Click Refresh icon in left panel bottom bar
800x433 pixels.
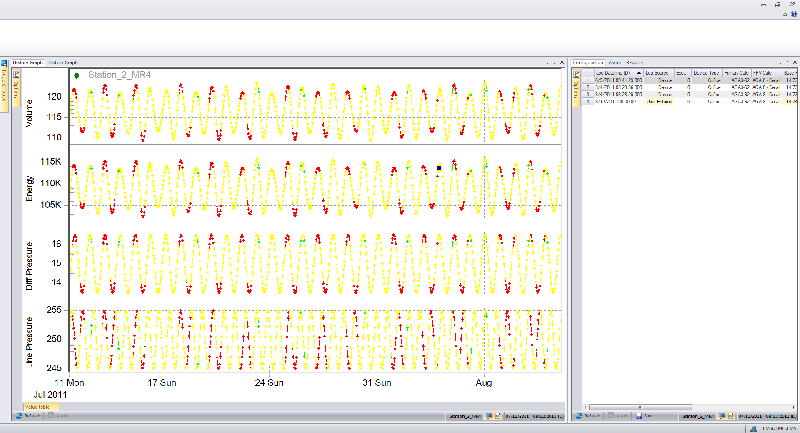click(19, 416)
